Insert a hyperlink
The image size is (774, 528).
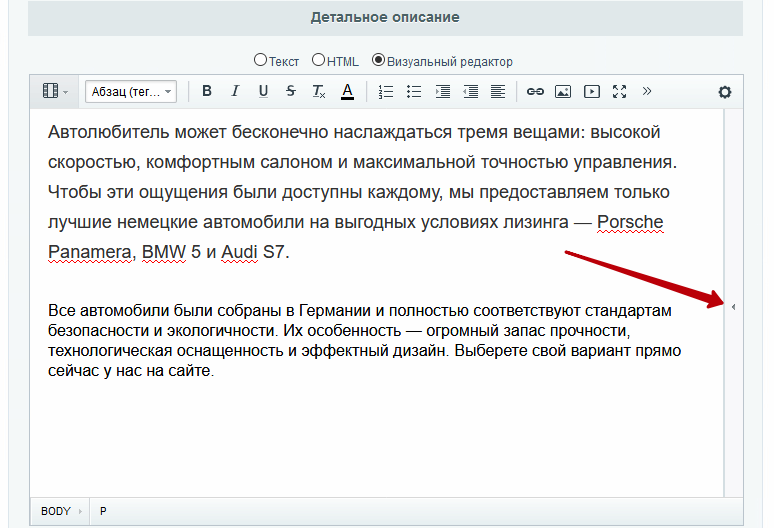[535, 92]
